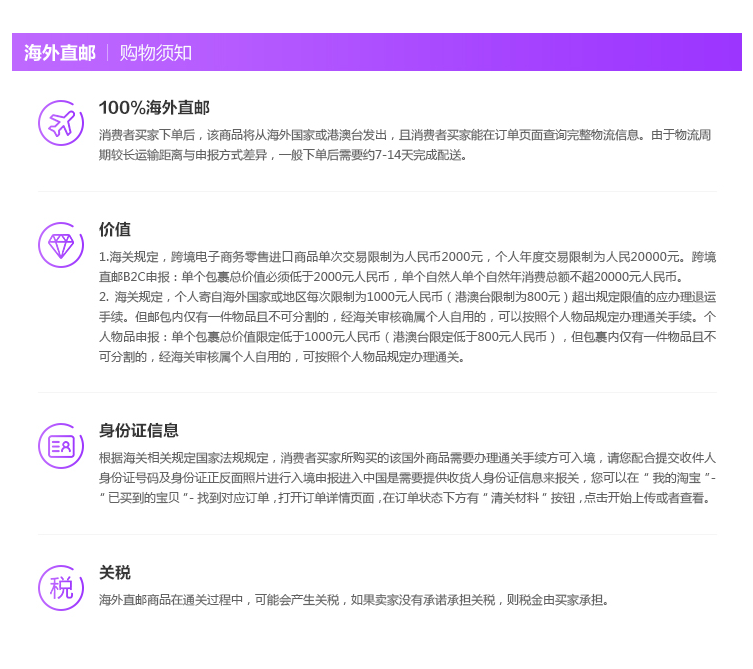
Task: Click the 税 customs tax icon
Action: 61,588
